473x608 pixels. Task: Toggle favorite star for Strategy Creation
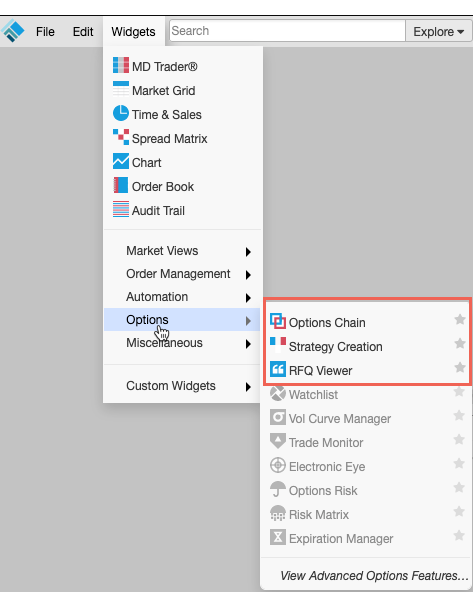coord(460,343)
